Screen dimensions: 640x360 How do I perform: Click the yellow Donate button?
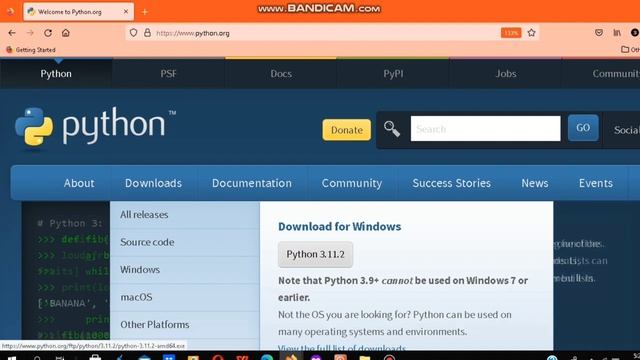click(x=347, y=130)
